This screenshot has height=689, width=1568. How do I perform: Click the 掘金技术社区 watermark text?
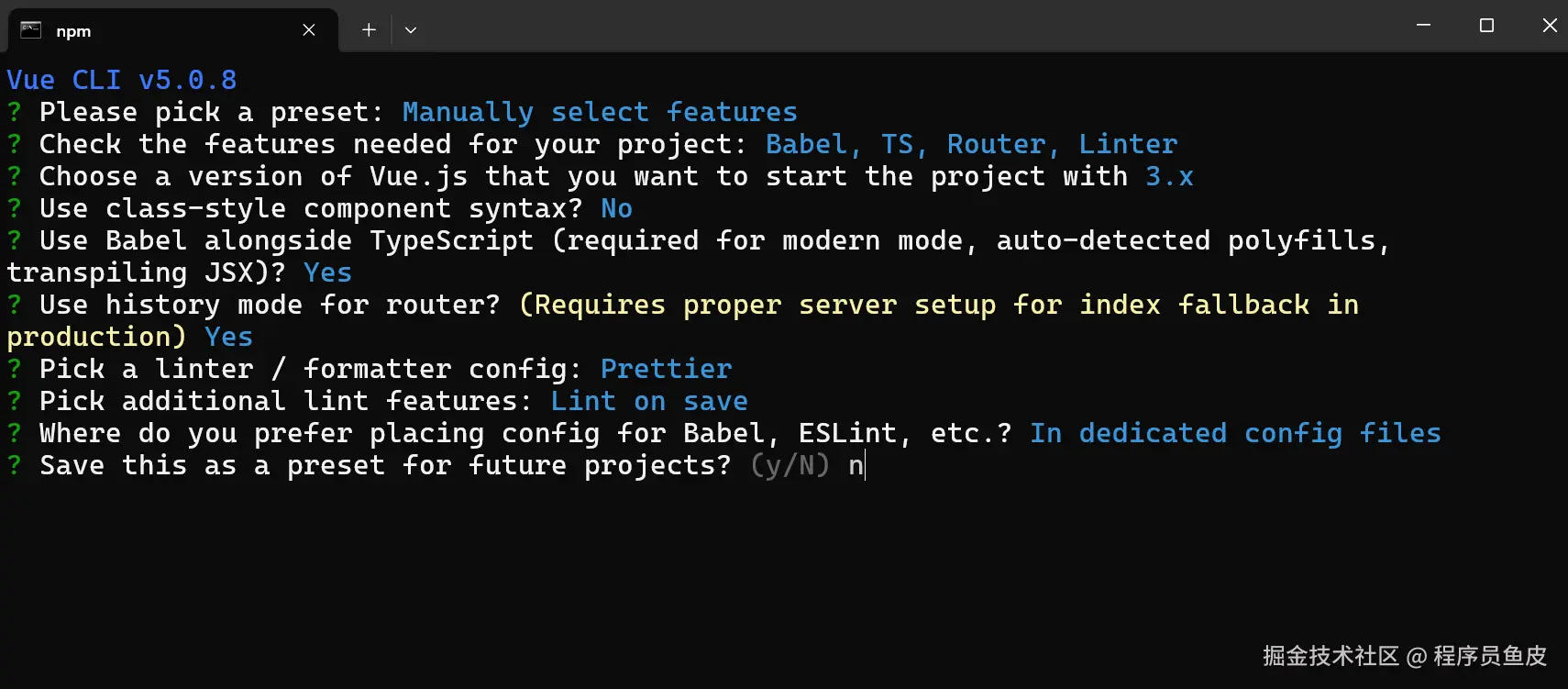coord(1331,656)
